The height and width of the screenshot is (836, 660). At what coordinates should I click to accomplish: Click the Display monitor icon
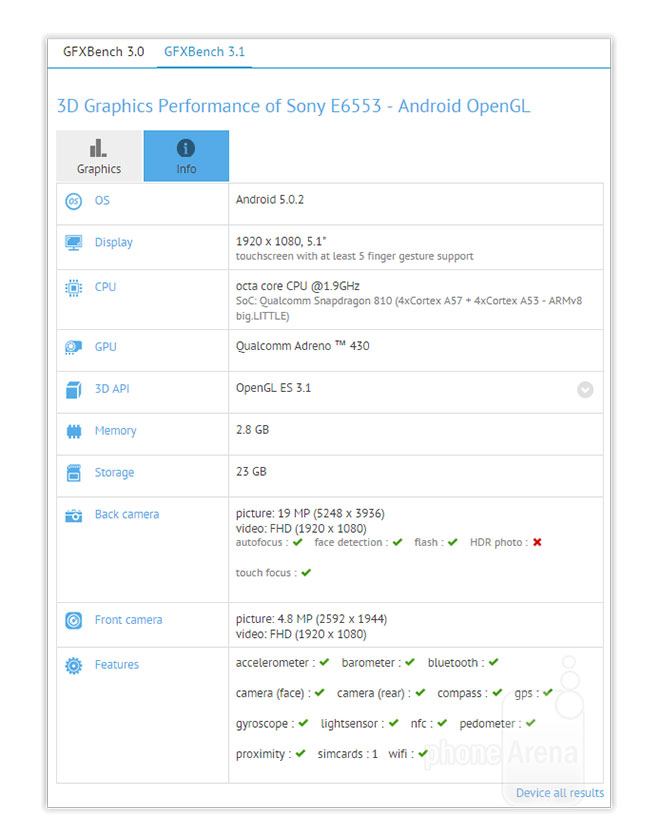click(74, 243)
